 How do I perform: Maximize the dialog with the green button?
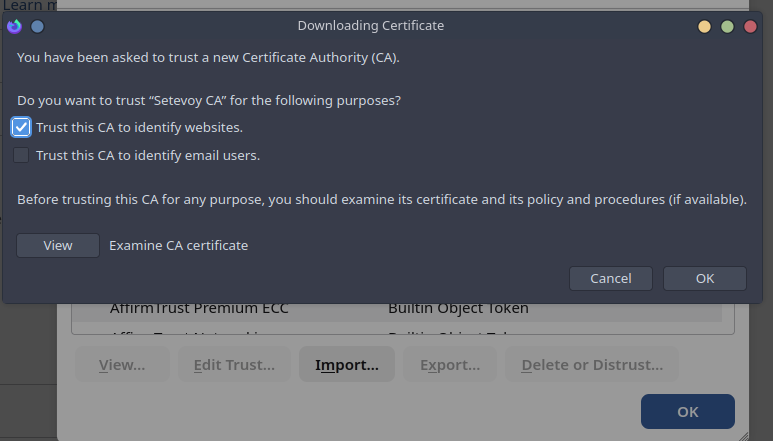(727, 26)
